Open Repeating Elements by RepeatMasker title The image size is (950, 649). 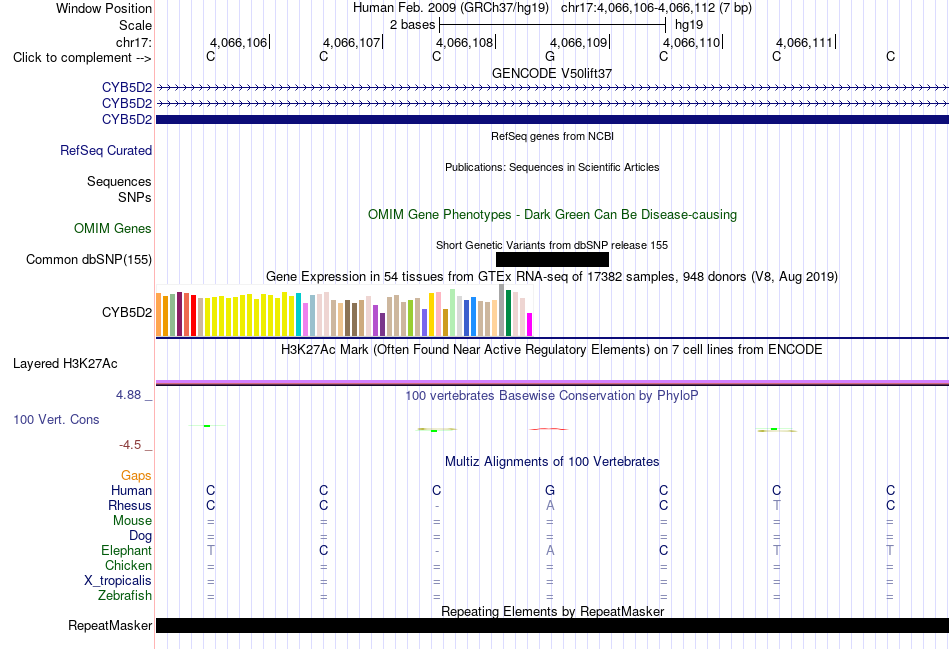click(552, 611)
